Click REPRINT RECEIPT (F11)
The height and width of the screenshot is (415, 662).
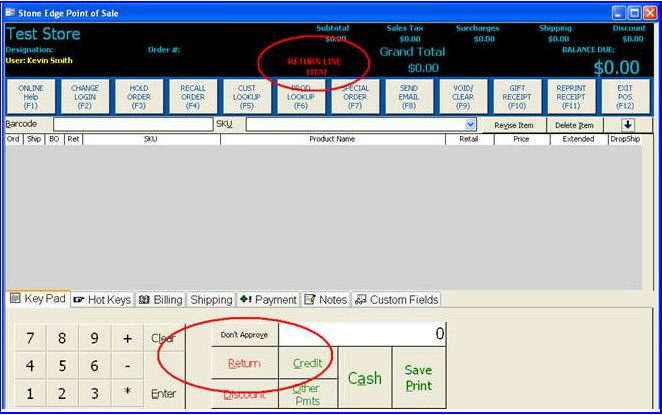(571, 97)
